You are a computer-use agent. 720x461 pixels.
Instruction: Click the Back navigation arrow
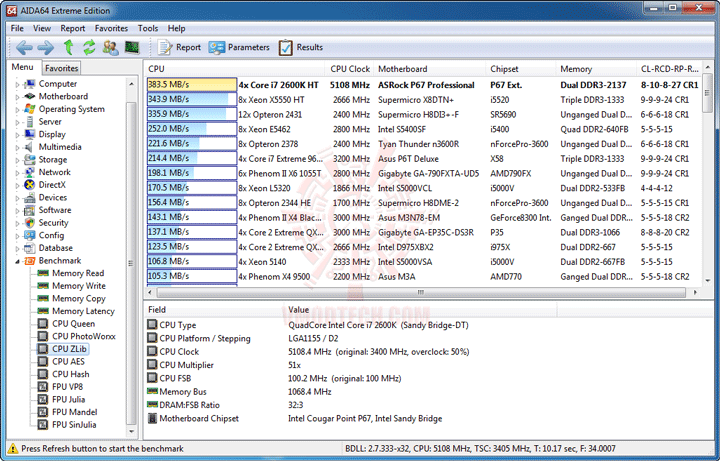pyautogui.click(x=24, y=47)
